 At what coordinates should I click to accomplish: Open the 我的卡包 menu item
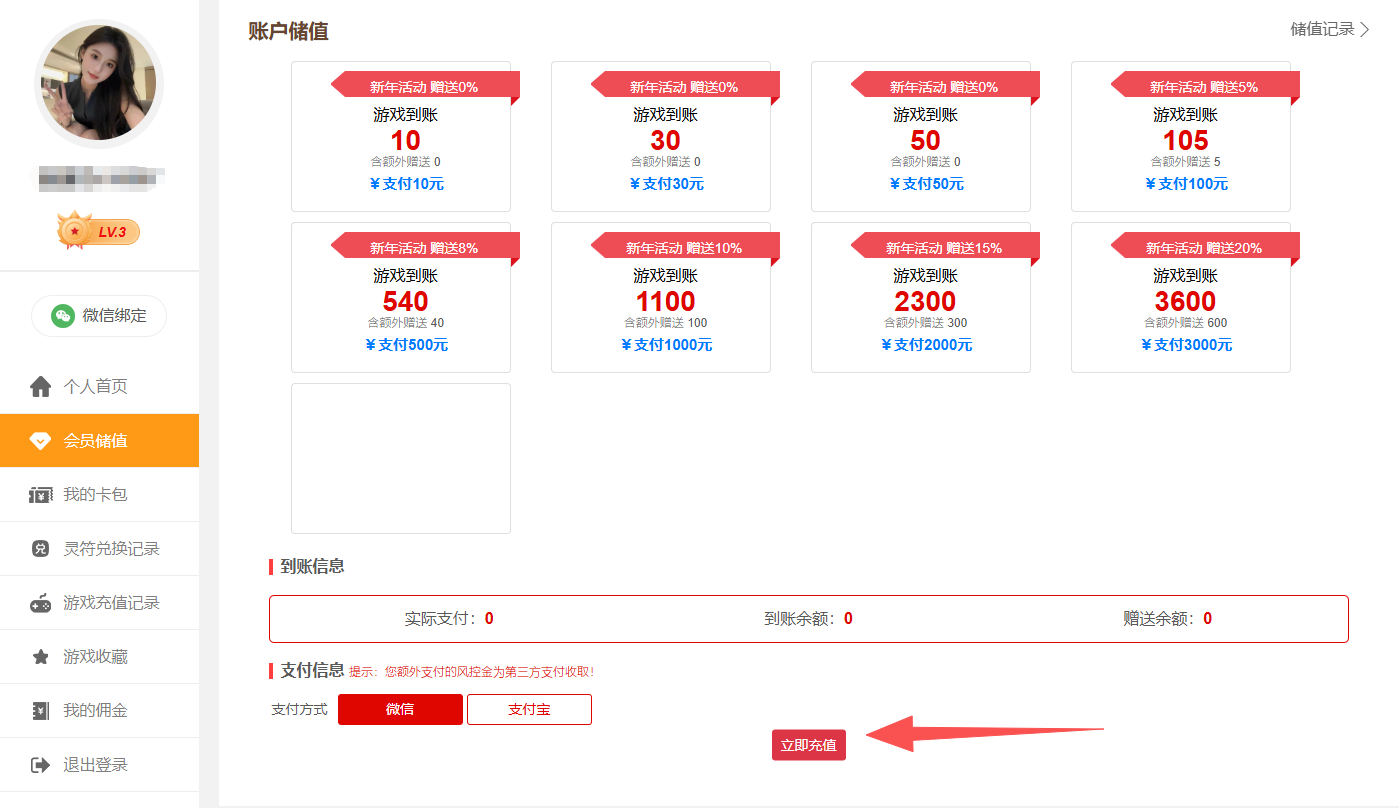96,495
